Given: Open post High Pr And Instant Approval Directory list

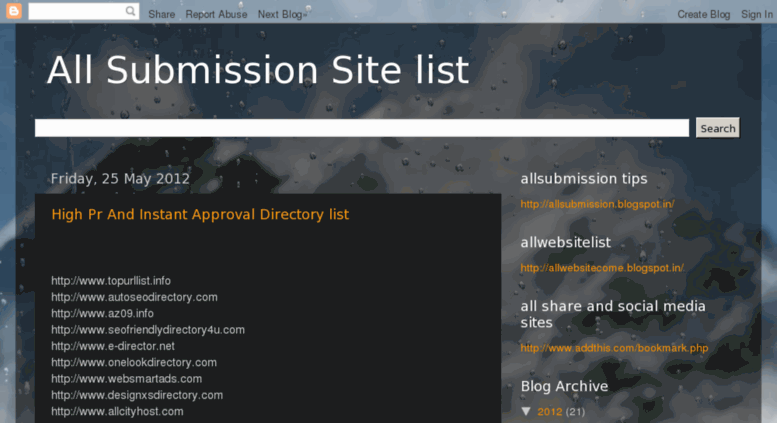Looking at the screenshot, I should click(200, 214).
